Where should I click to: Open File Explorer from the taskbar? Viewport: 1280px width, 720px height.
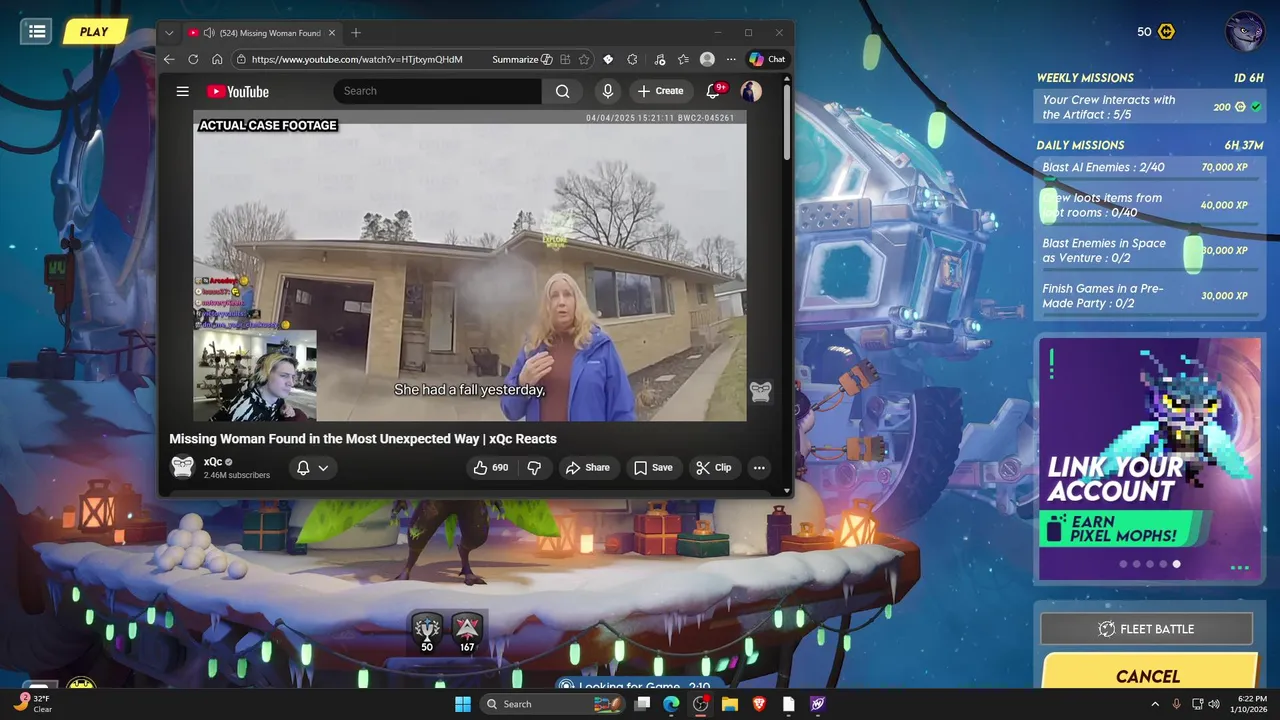(730, 704)
